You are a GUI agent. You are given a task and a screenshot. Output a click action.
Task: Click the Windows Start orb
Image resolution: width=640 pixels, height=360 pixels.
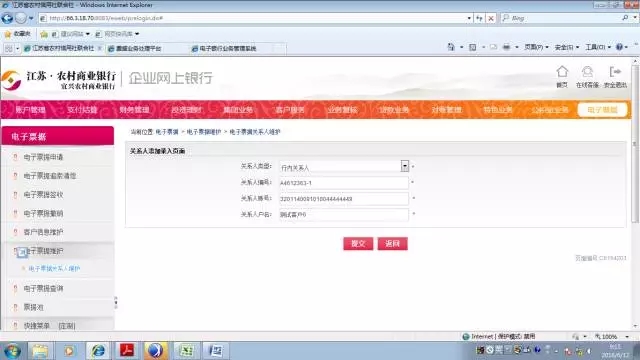(x=12, y=351)
